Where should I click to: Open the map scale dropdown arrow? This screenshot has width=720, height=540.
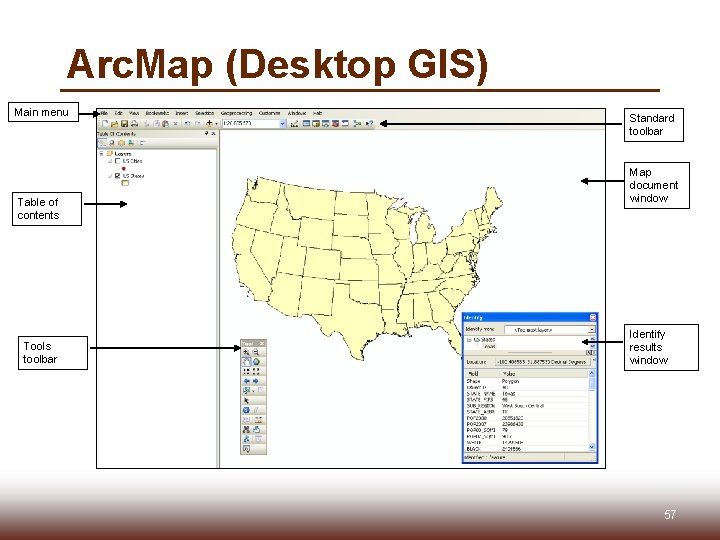click(x=282, y=124)
